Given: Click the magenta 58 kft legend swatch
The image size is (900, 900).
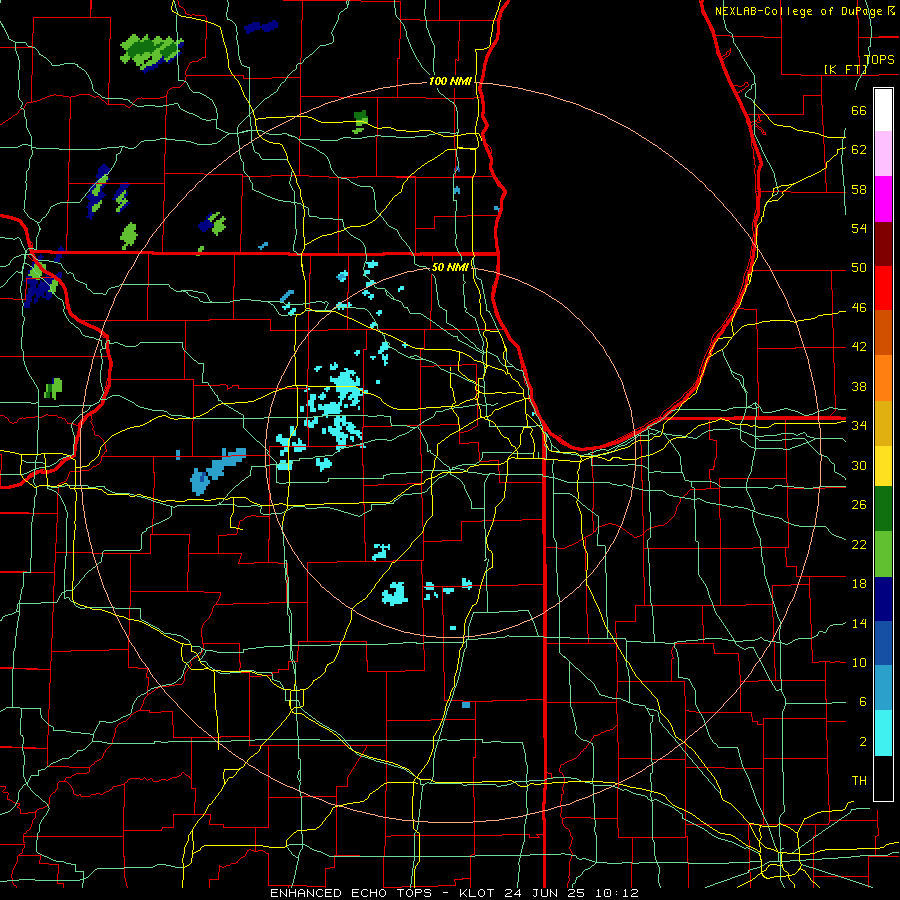Looking at the screenshot, I should [x=883, y=199].
